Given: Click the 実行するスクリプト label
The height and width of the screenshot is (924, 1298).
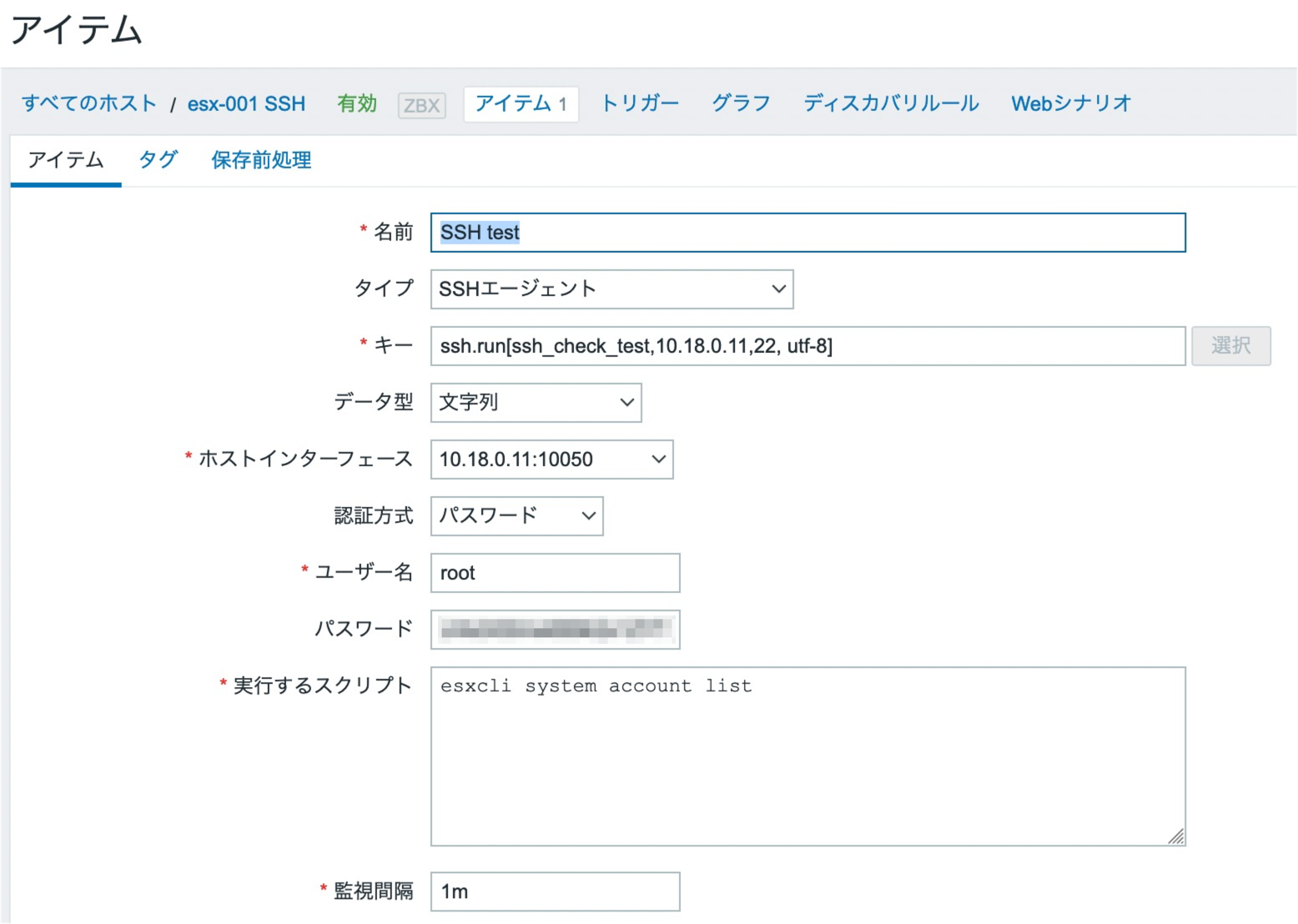Looking at the screenshot, I should click(x=322, y=685).
